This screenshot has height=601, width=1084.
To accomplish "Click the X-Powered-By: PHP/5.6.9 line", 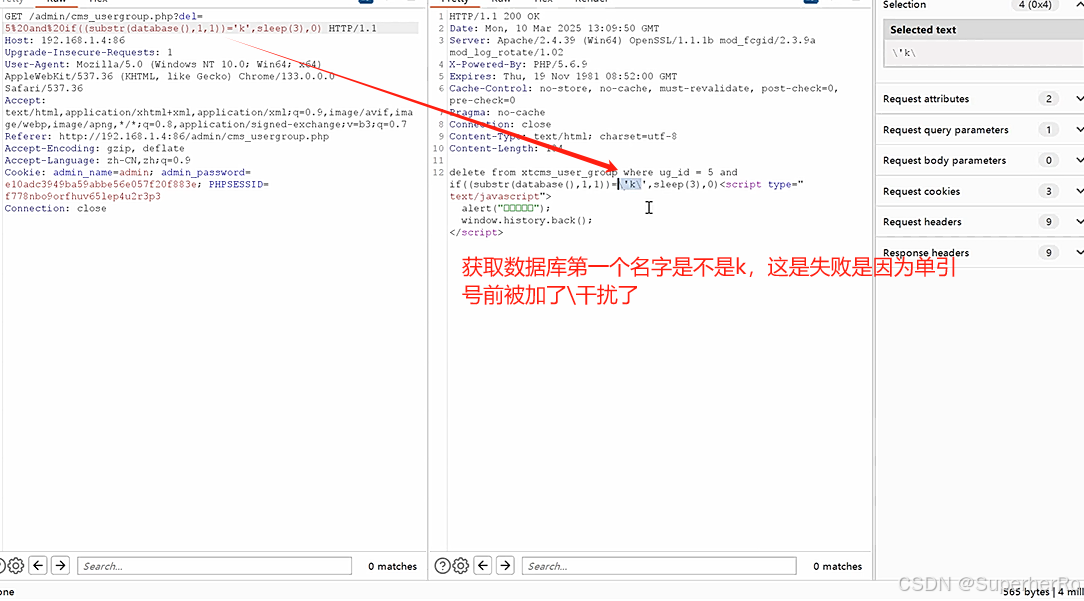I will 518,64.
